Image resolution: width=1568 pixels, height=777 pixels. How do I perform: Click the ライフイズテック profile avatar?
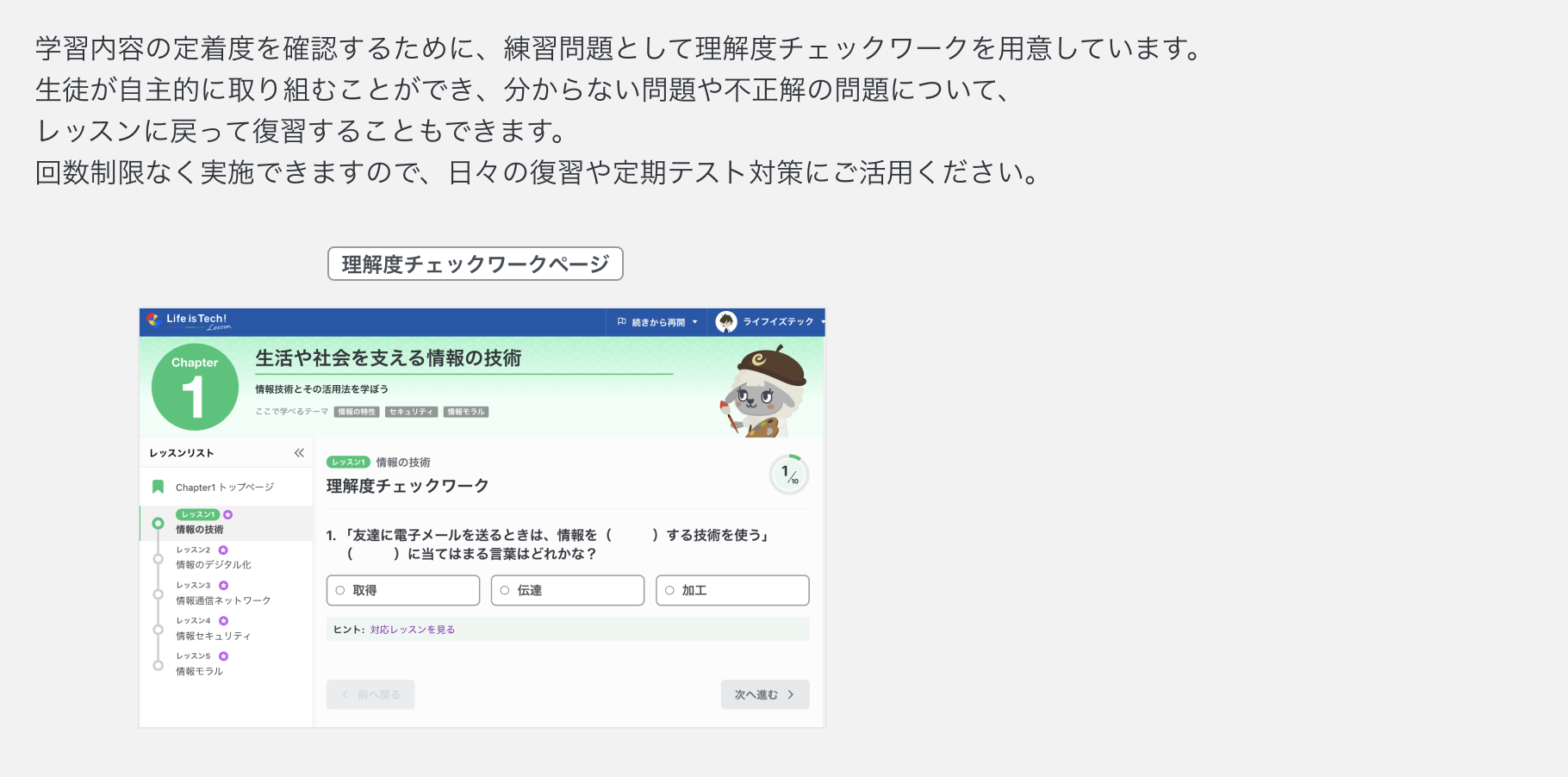[725, 321]
